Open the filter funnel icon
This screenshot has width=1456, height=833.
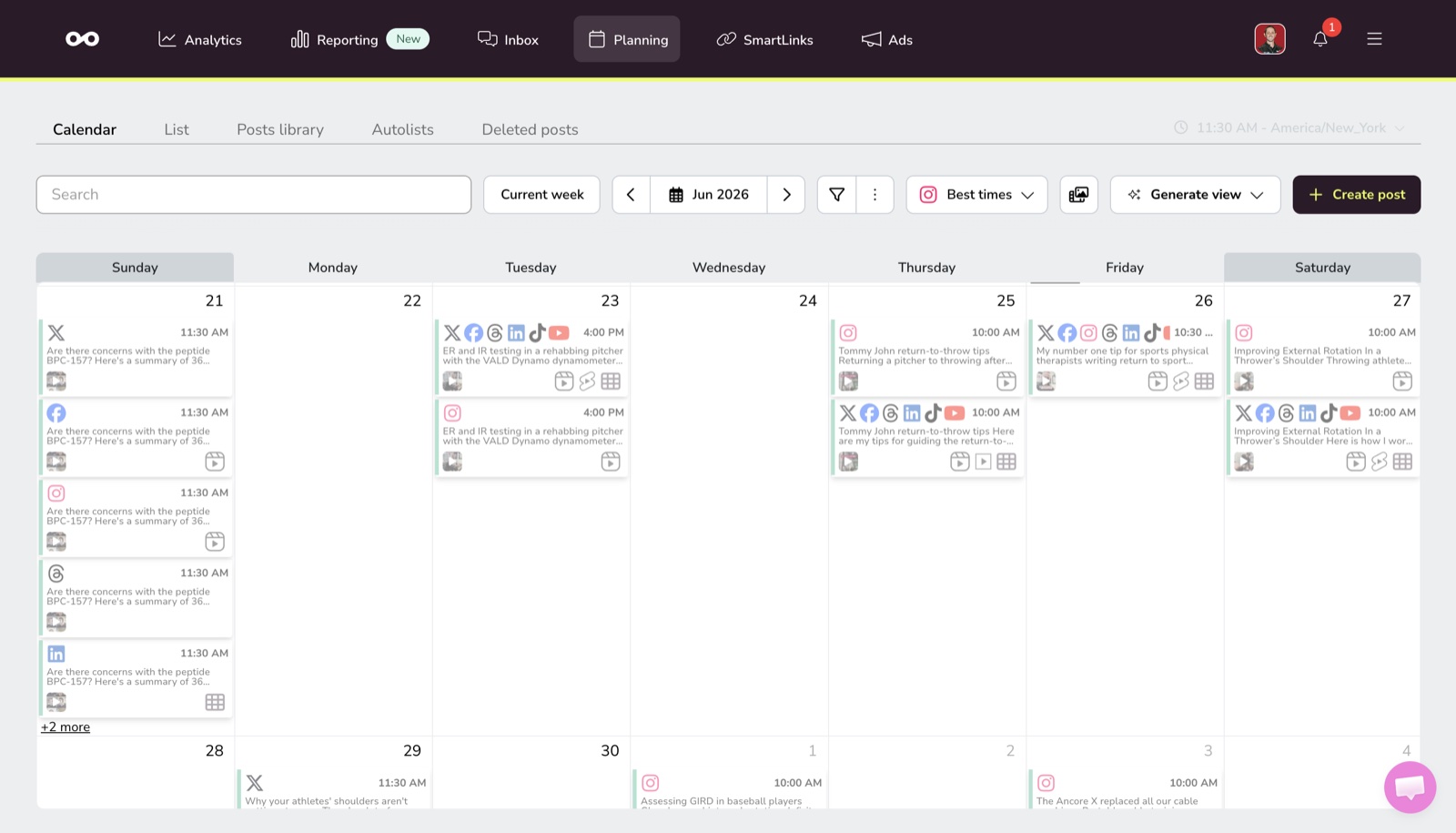pyautogui.click(x=836, y=195)
